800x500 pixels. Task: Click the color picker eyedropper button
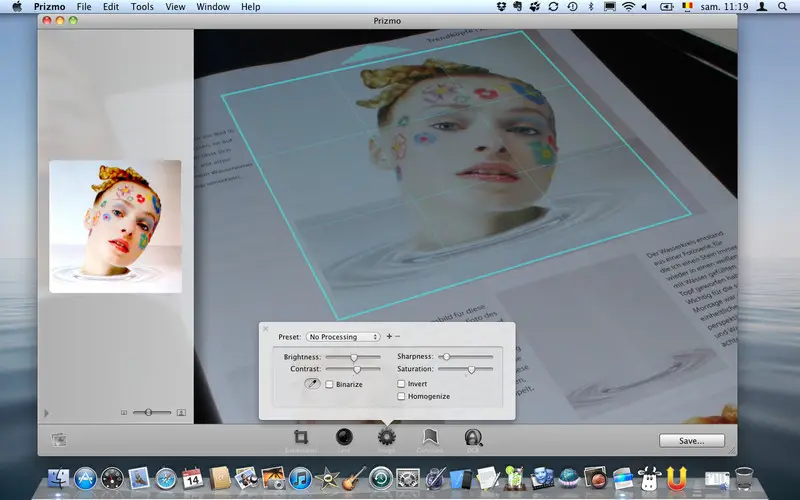click(x=312, y=384)
